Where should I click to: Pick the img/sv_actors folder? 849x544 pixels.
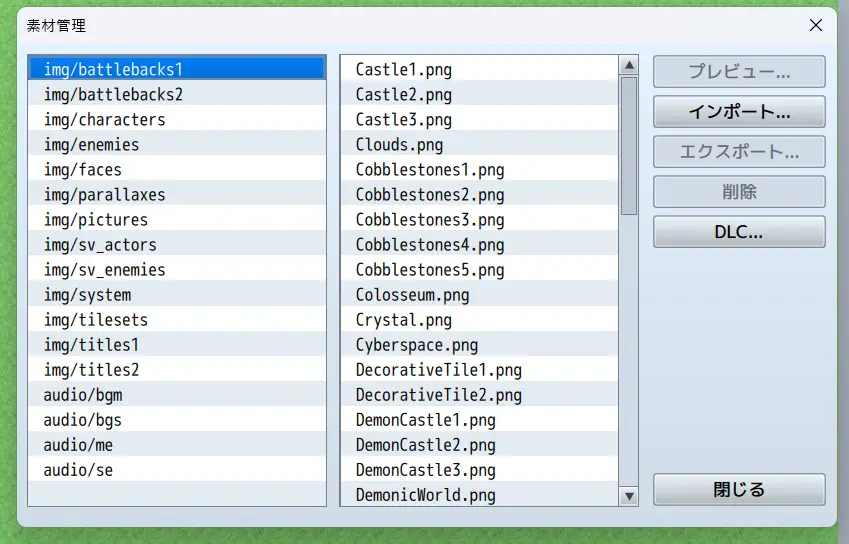click(100, 245)
